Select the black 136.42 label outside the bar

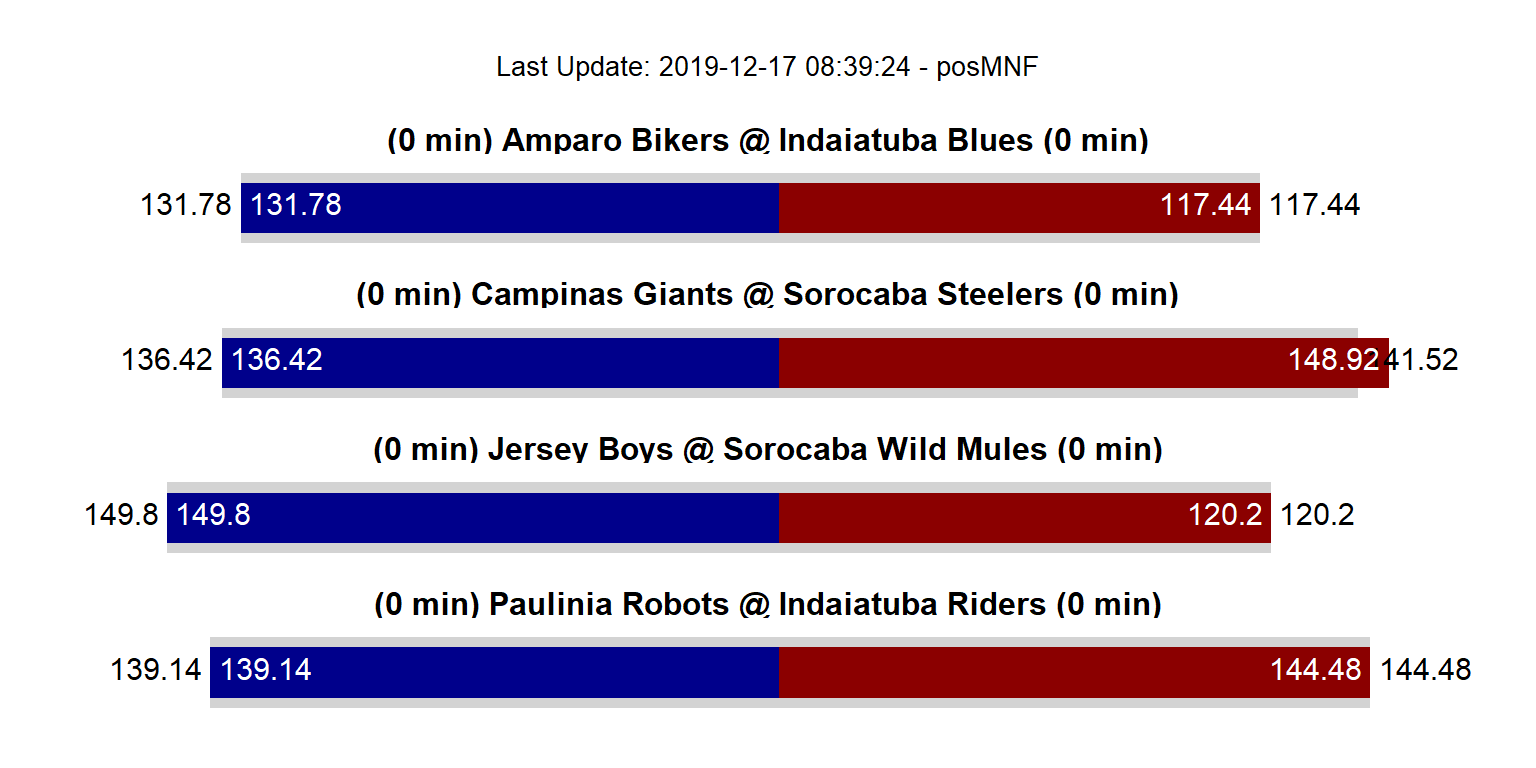(167, 360)
